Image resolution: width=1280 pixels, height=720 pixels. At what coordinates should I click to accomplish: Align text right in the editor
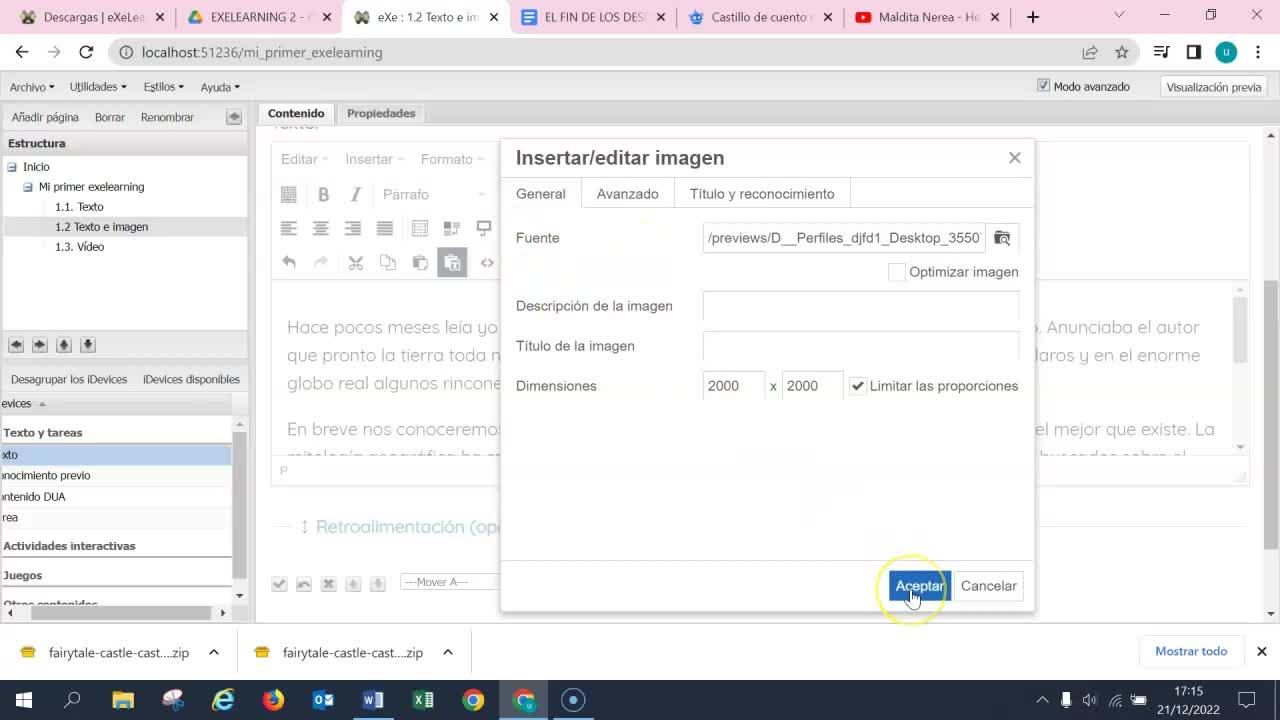pos(353,228)
